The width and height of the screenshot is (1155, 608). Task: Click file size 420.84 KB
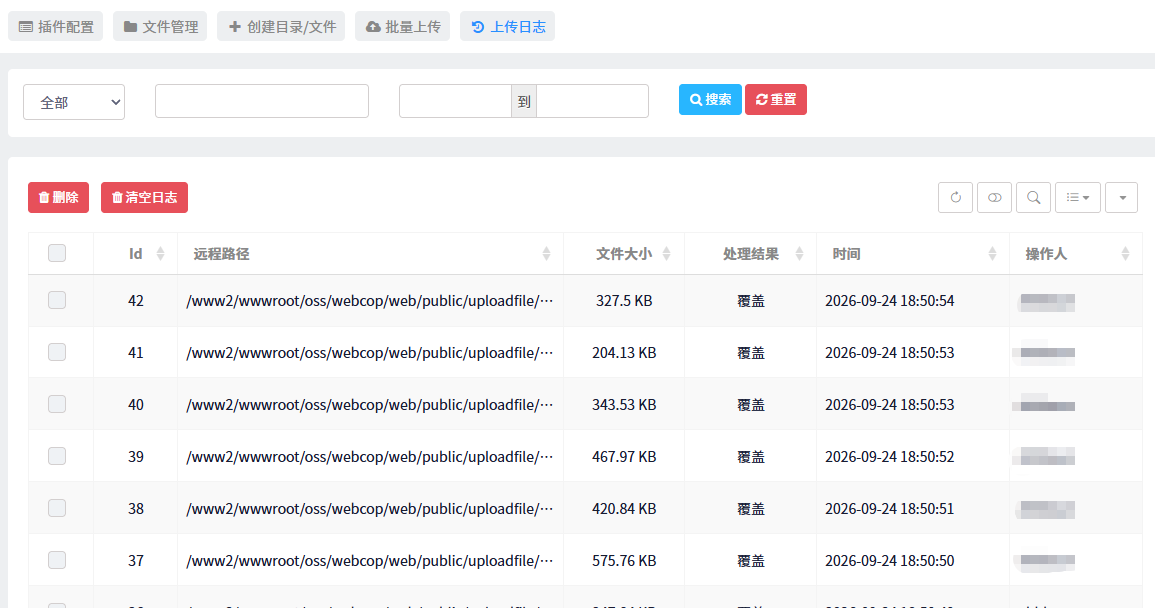coord(624,509)
